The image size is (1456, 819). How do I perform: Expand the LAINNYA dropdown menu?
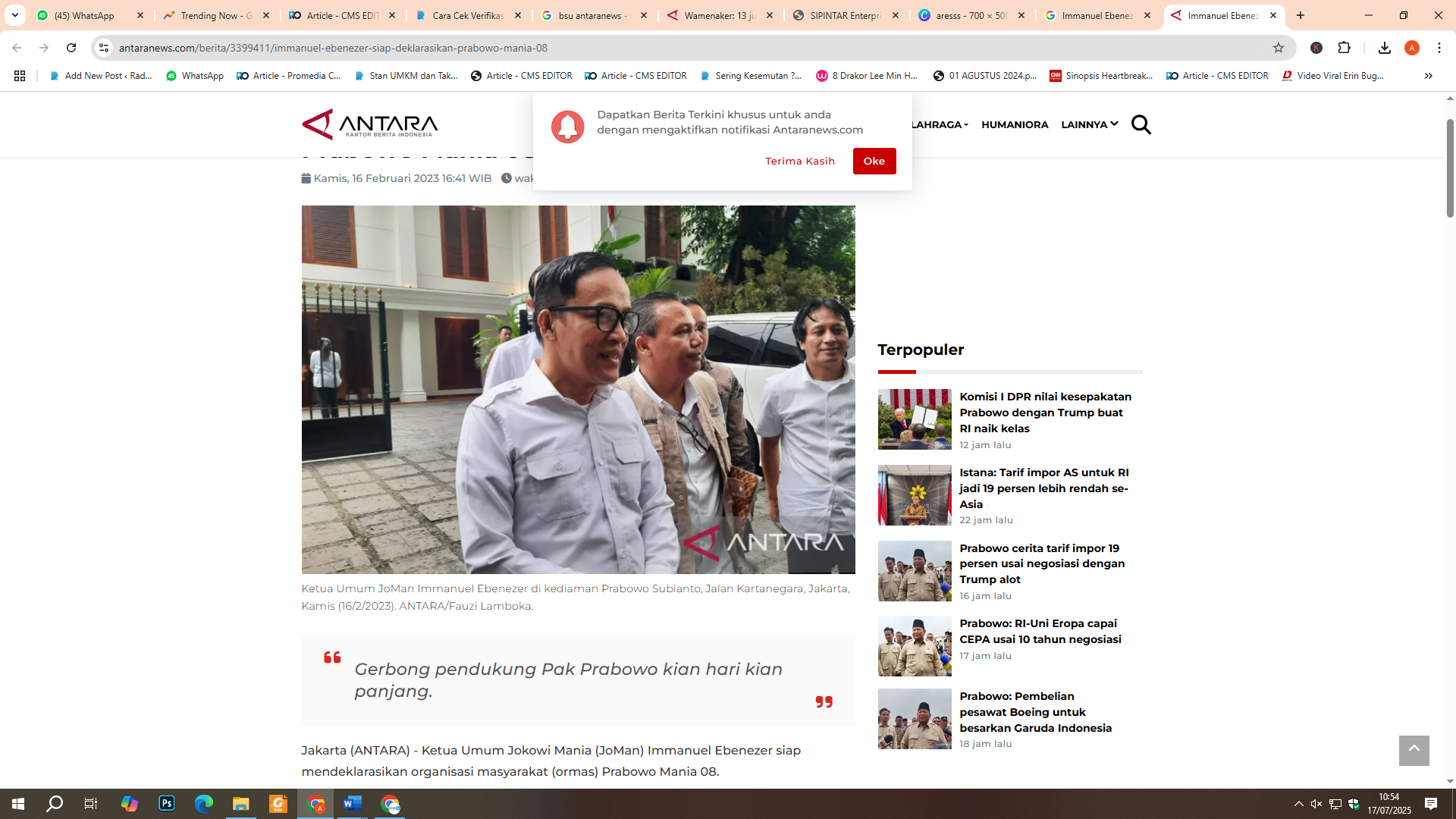pyautogui.click(x=1089, y=124)
